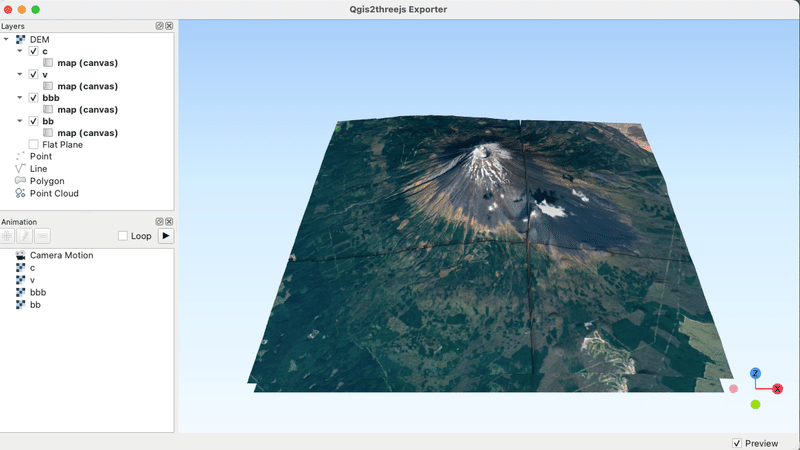Click the red X axis of the navigation widget

[x=777, y=389]
